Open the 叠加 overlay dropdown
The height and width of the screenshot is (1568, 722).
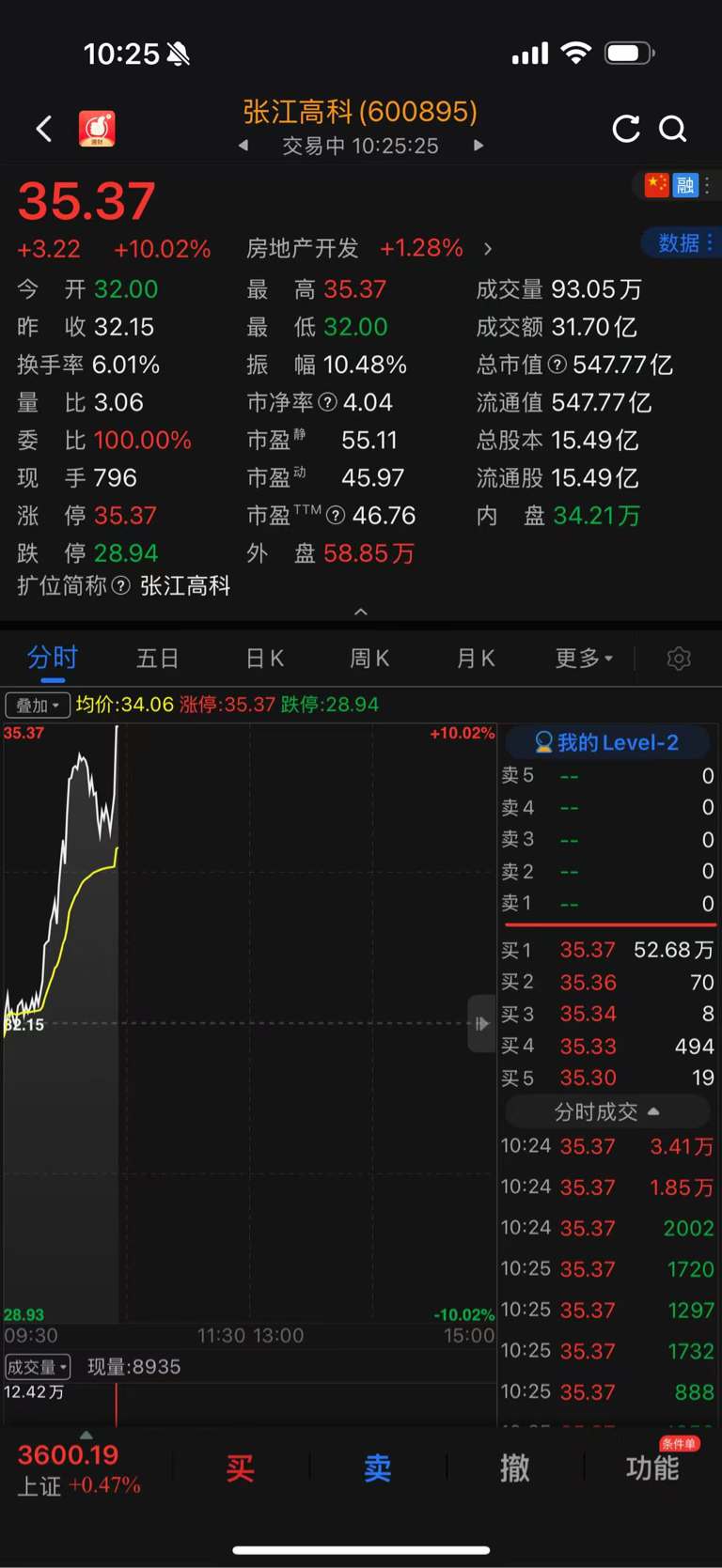[38, 705]
